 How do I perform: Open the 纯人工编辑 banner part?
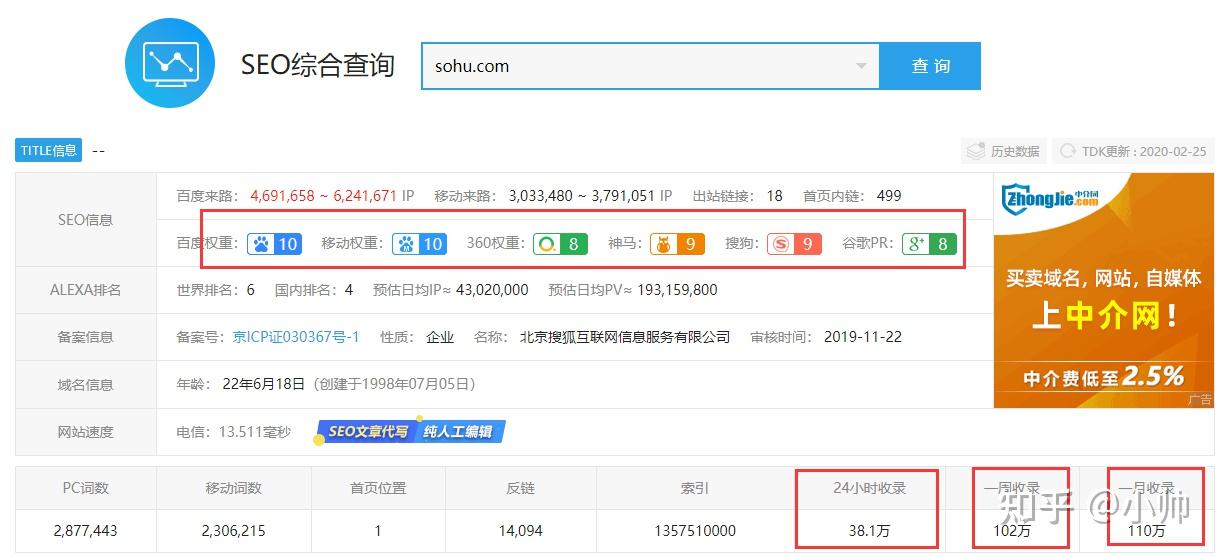[x=458, y=431]
